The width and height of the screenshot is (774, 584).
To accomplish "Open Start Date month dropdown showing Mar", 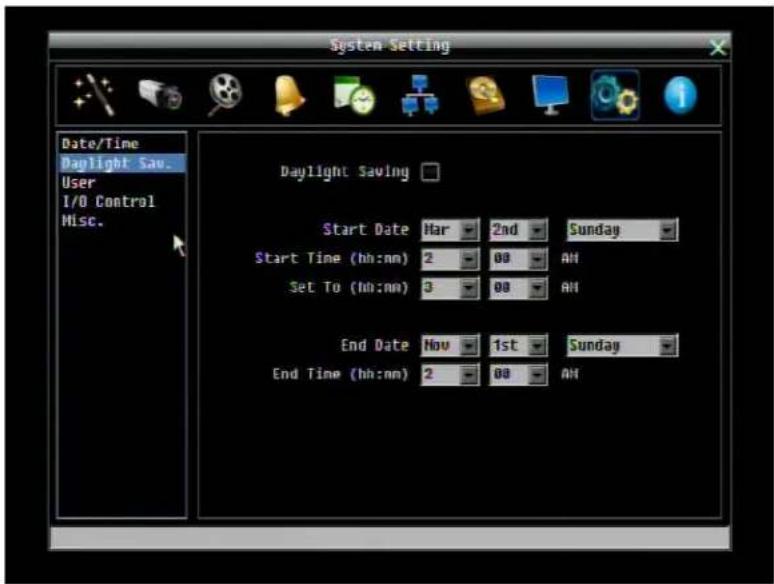I will coord(450,230).
